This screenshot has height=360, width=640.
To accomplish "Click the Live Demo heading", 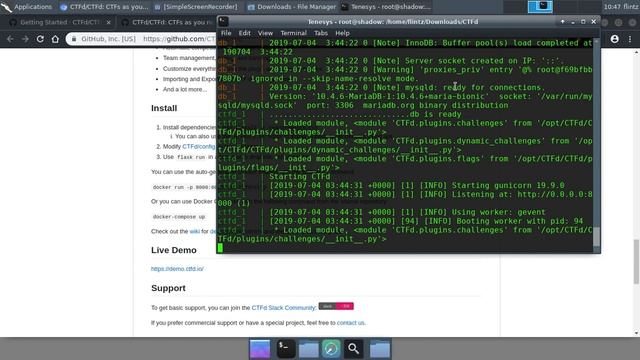I will point(174,250).
